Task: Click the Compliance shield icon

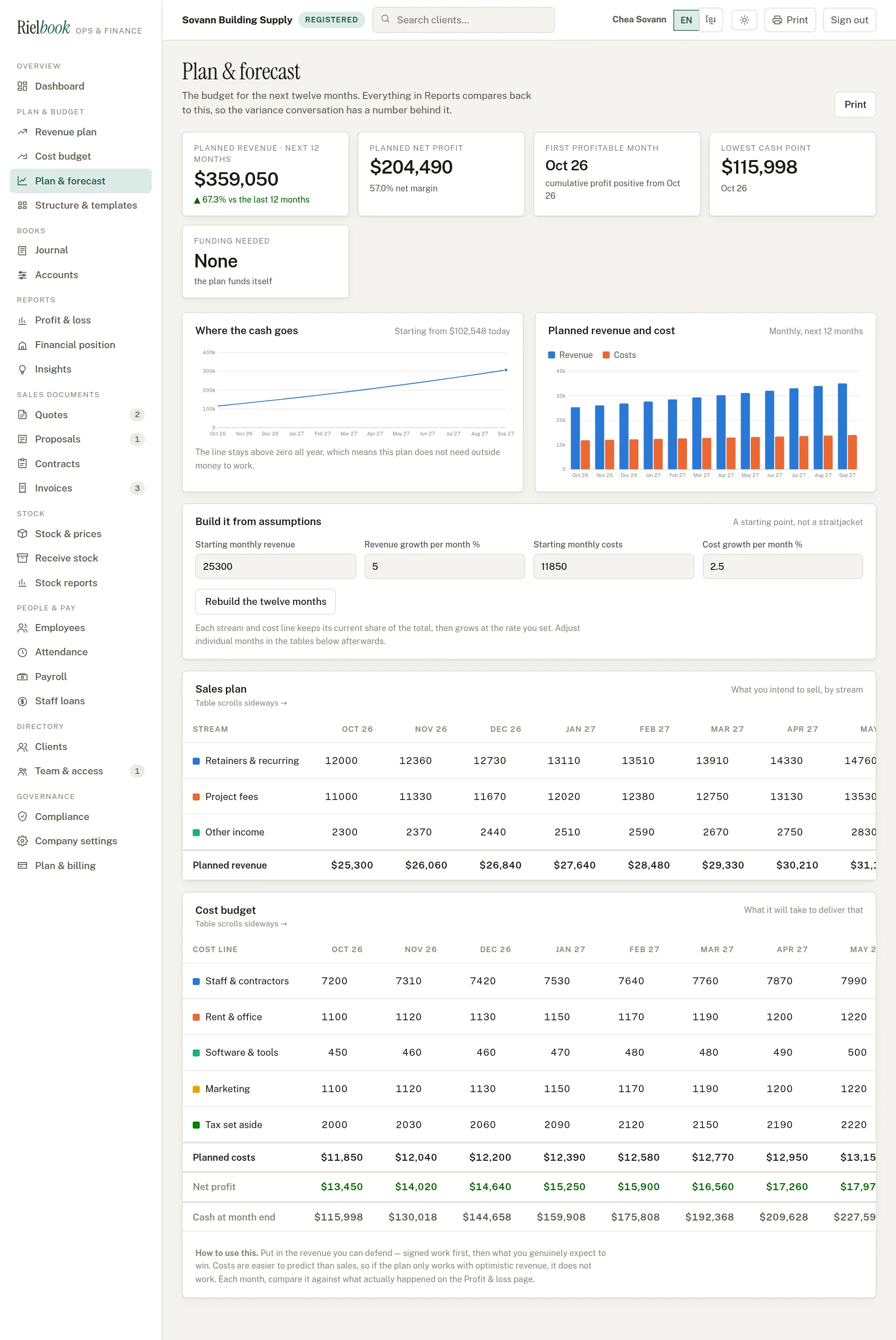Action: tap(22, 817)
